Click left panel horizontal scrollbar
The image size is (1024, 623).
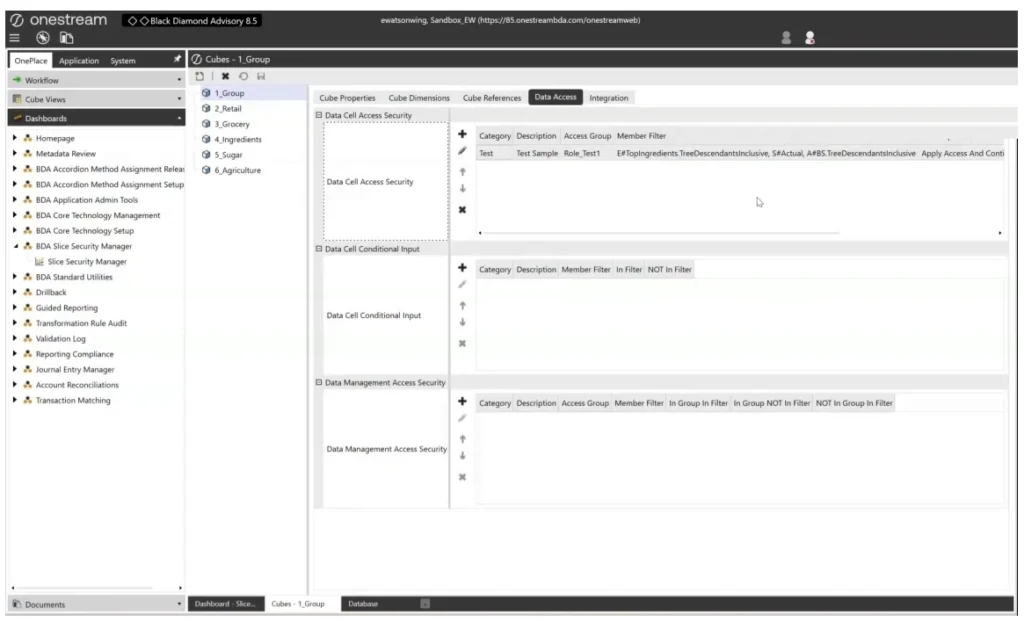[x=84, y=588]
